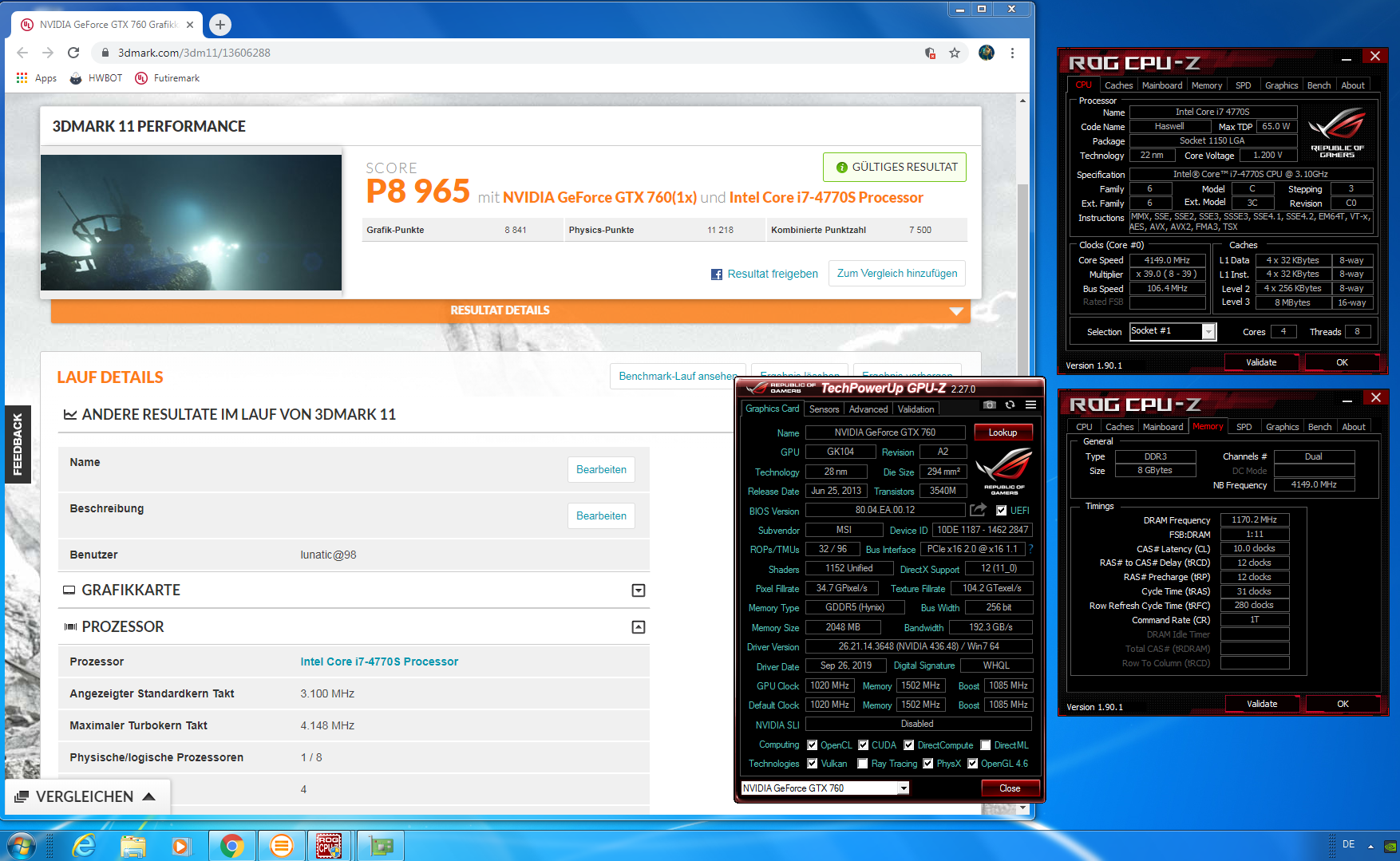Click the ROG CPU-Z taskbar icon
Image resolution: width=1400 pixels, height=861 pixels.
pyautogui.click(x=329, y=846)
